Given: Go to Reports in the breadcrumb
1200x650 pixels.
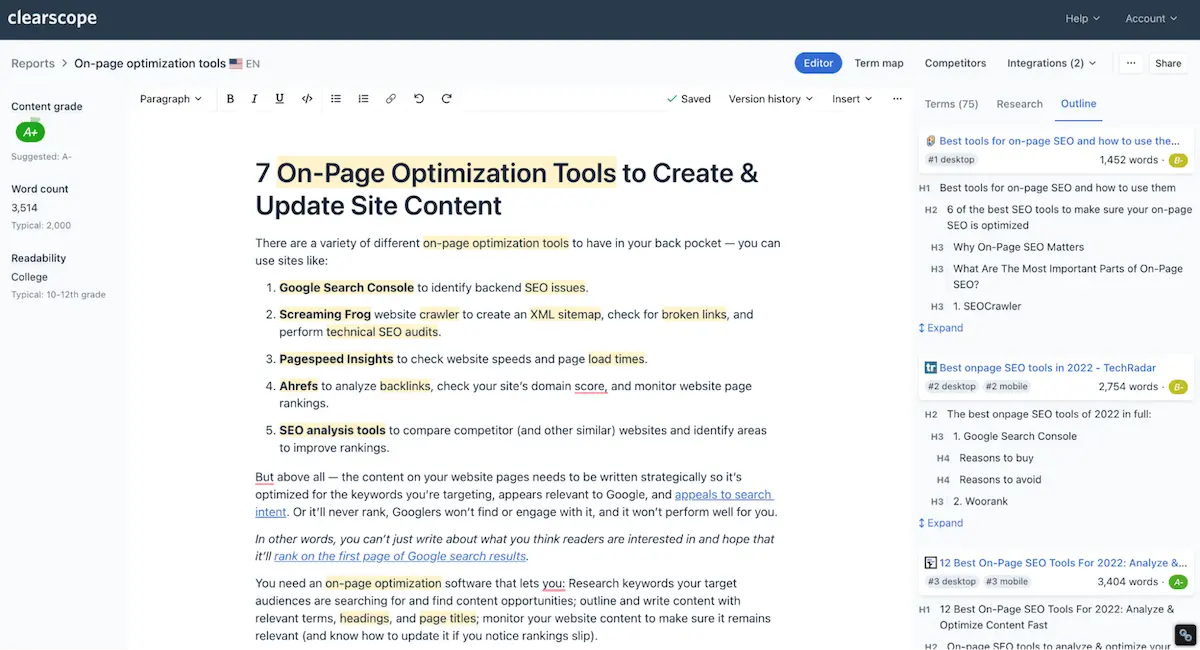Looking at the screenshot, I should (x=33, y=64).
